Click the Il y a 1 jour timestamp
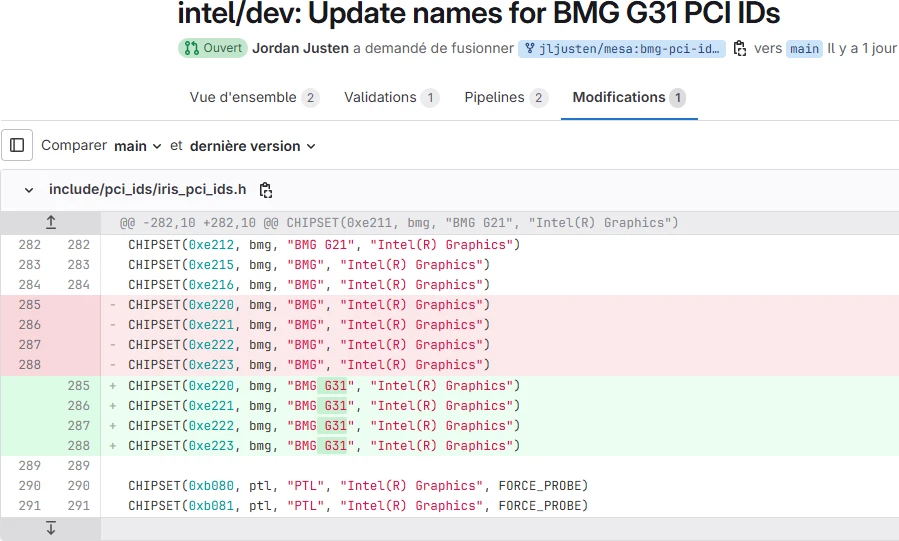The height and width of the screenshot is (541, 899). [862, 49]
